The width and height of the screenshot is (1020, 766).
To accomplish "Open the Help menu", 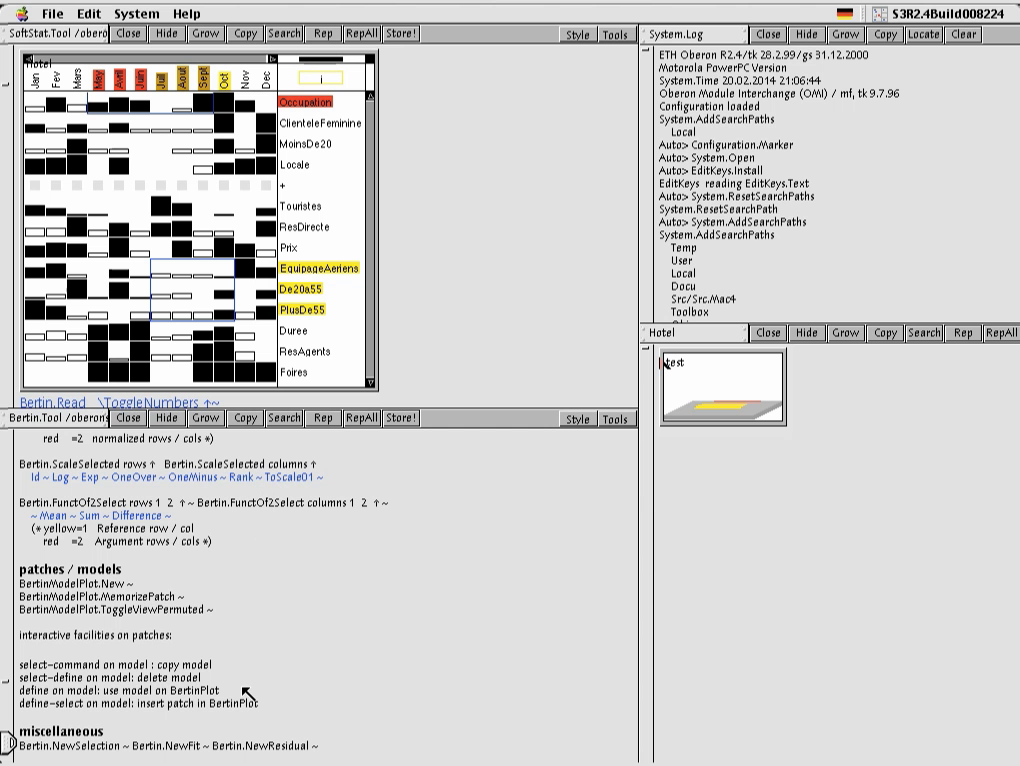I will (187, 14).
